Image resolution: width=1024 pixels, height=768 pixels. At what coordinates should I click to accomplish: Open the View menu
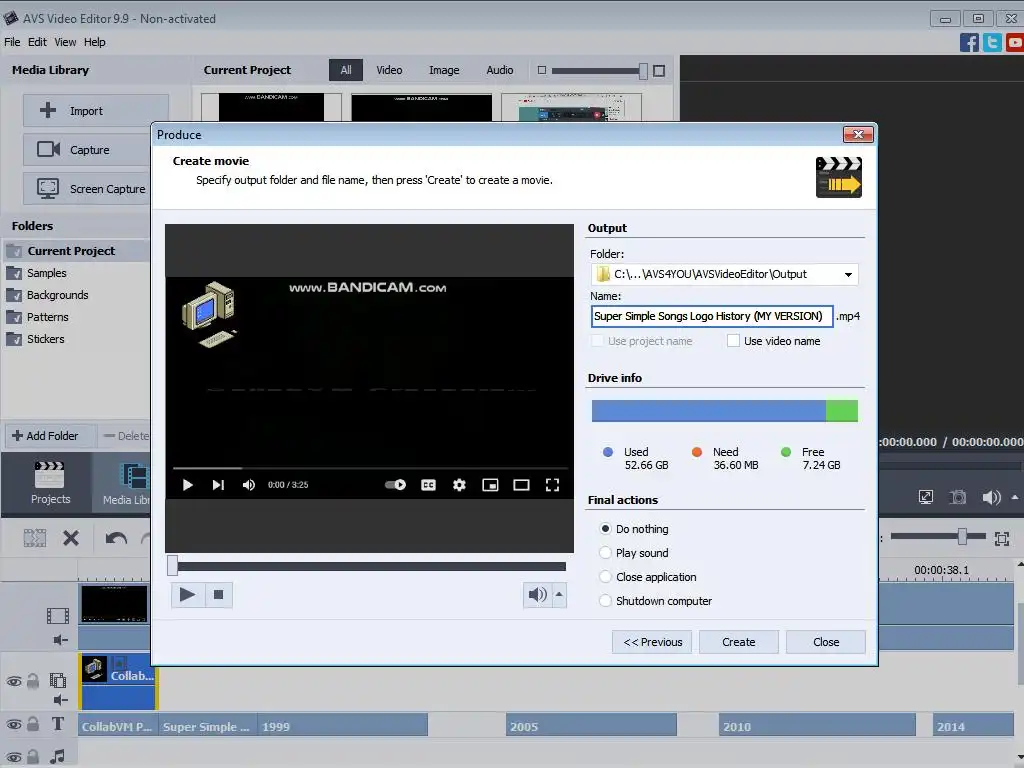[x=65, y=42]
